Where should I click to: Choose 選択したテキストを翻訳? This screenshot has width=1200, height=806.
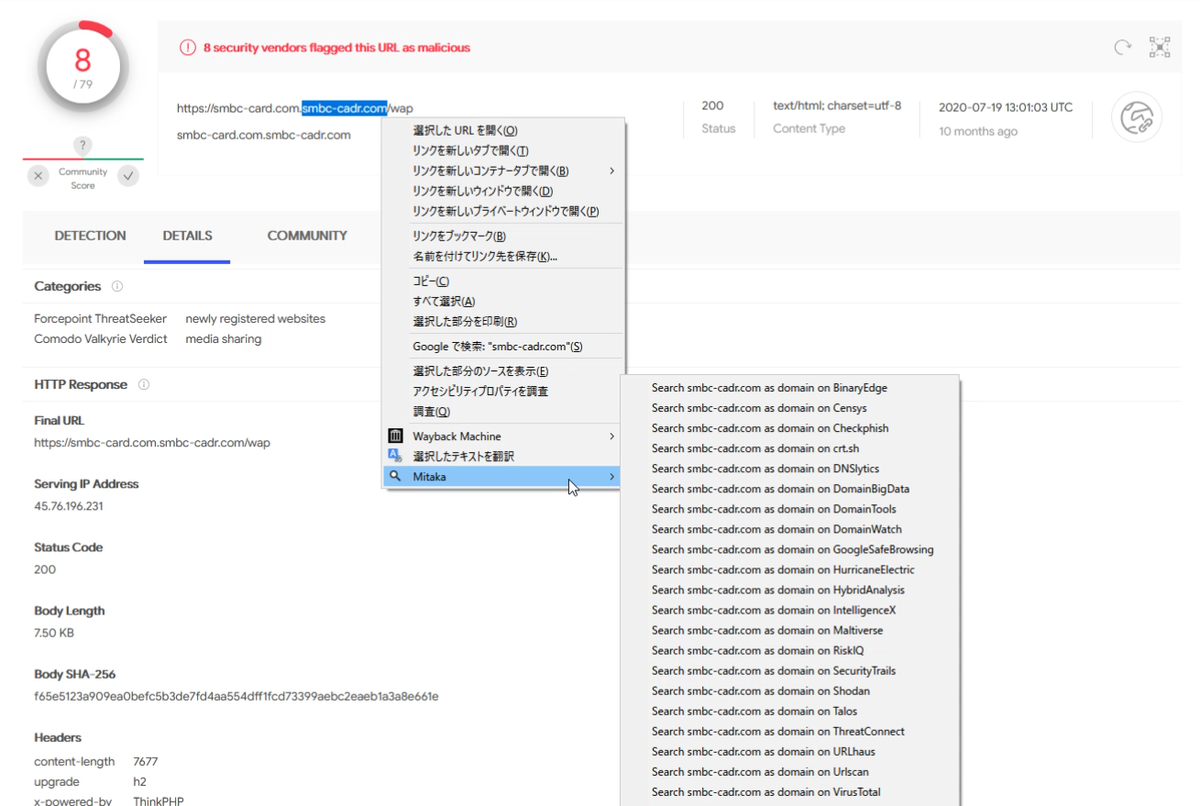click(x=503, y=456)
